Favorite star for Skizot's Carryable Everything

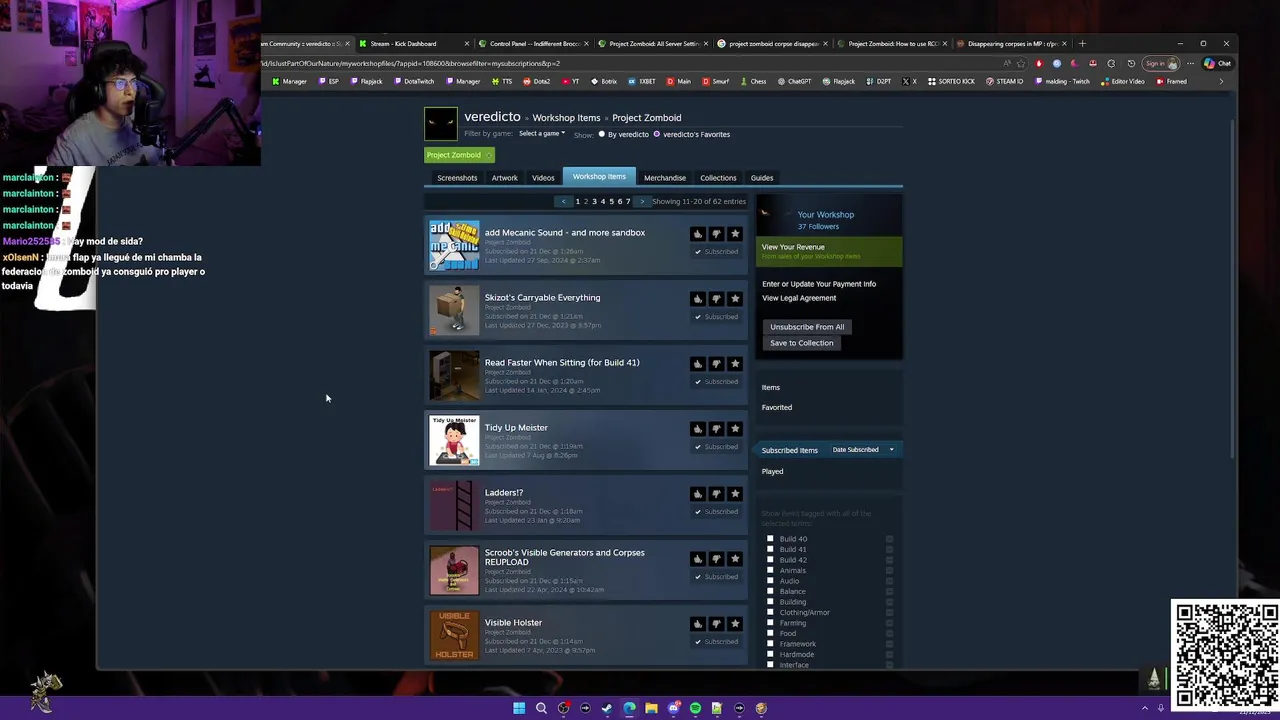[735, 299]
